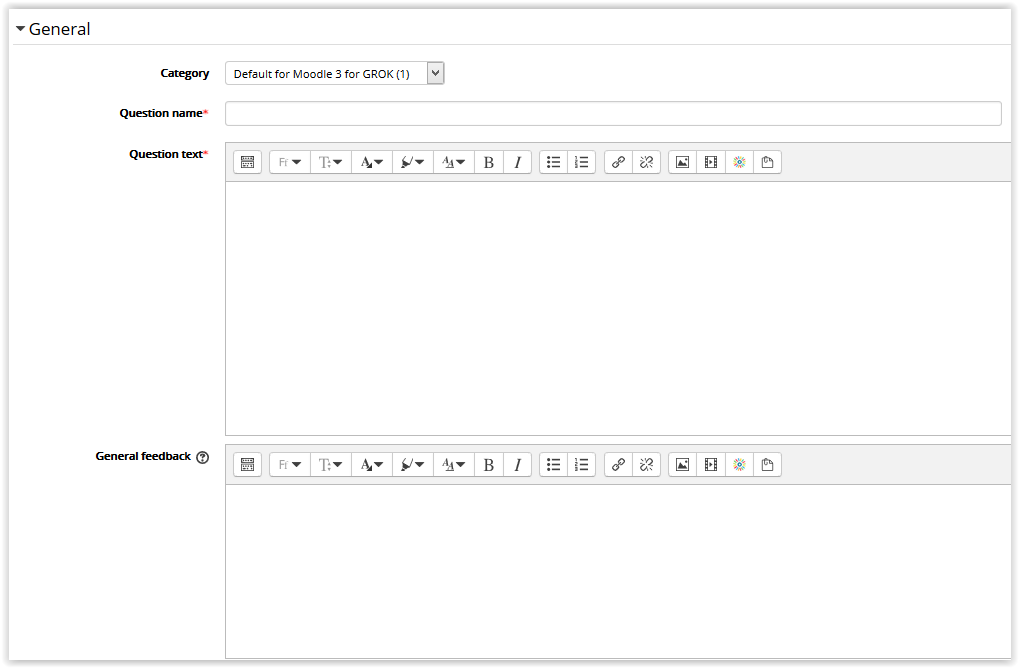Open highlight color dropdown in General feedback editor

point(413,465)
